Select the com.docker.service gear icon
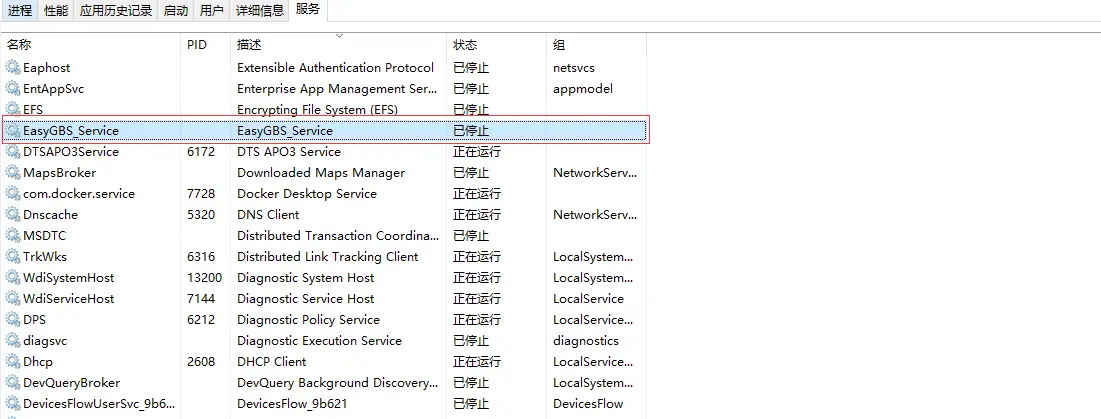The height and width of the screenshot is (419, 1101). click(x=12, y=194)
